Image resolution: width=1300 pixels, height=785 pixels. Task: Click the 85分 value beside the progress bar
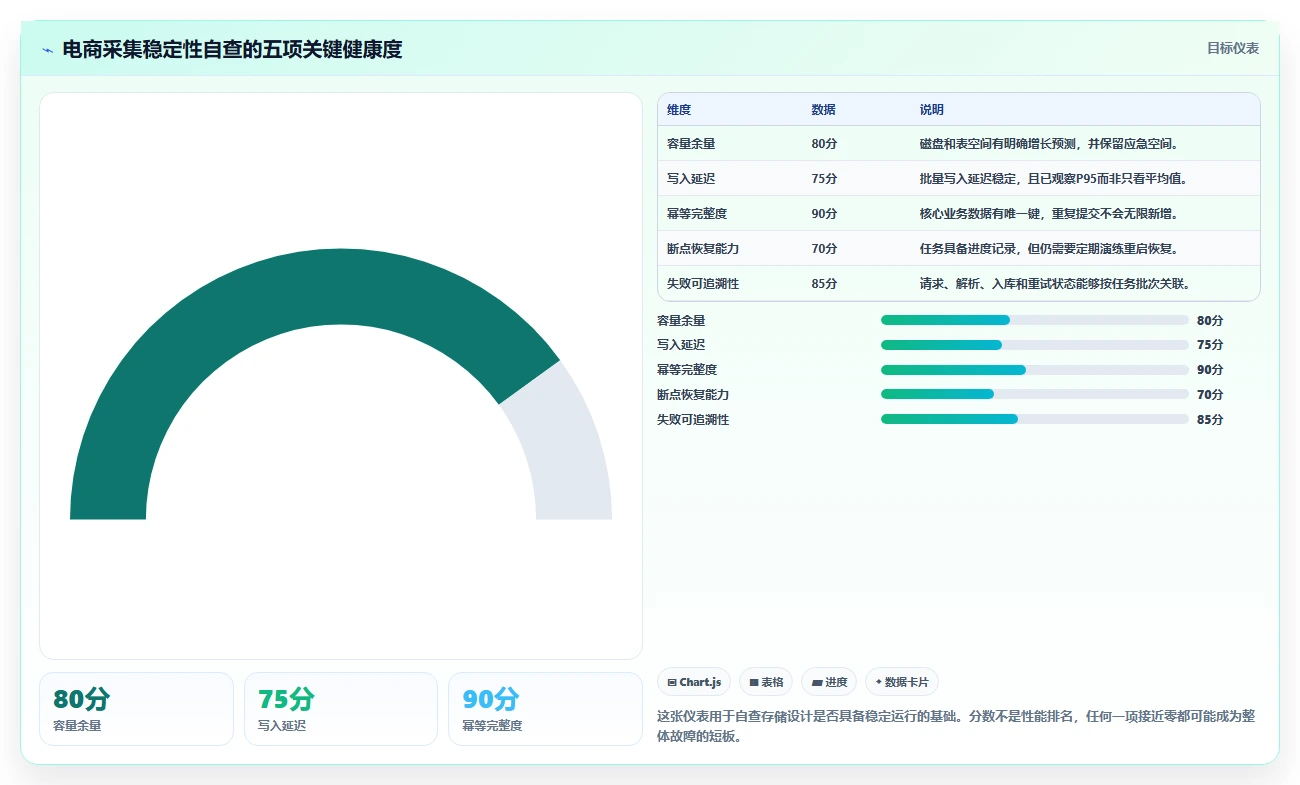(x=1210, y=420)
